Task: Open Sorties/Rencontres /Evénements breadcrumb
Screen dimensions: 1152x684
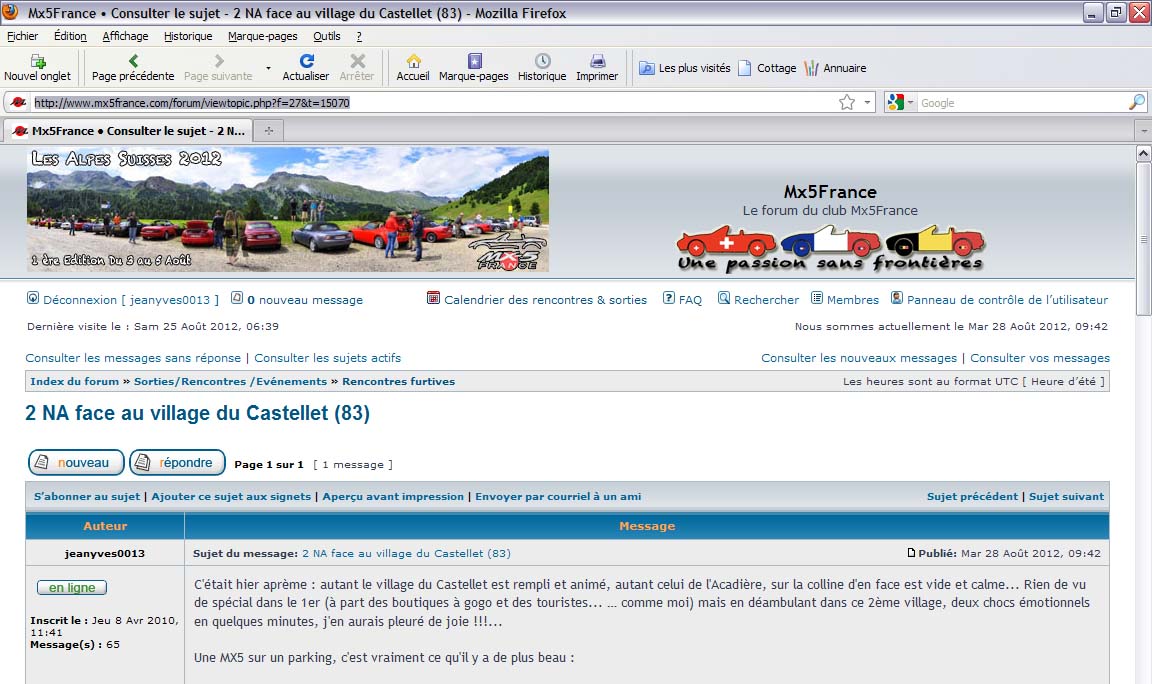Action: click(231, 381)
